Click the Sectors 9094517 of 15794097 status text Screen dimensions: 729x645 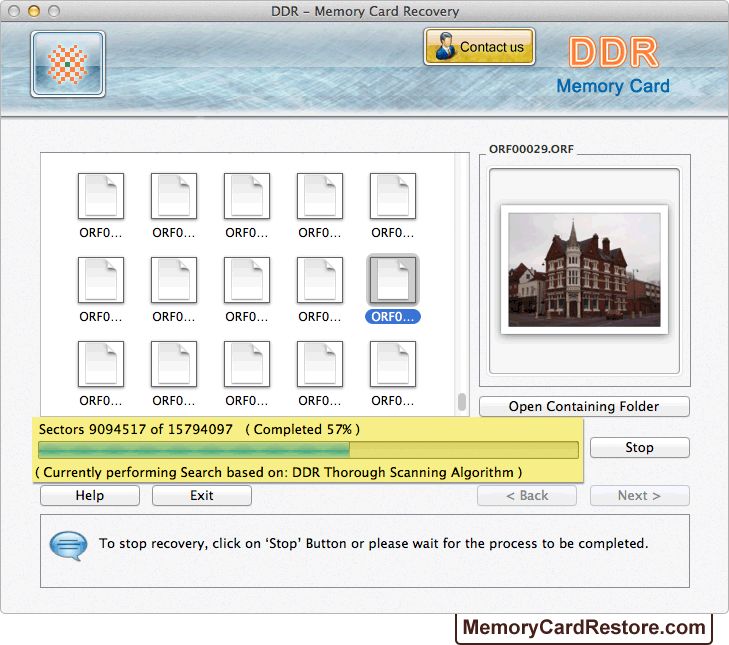click(136, 429)
